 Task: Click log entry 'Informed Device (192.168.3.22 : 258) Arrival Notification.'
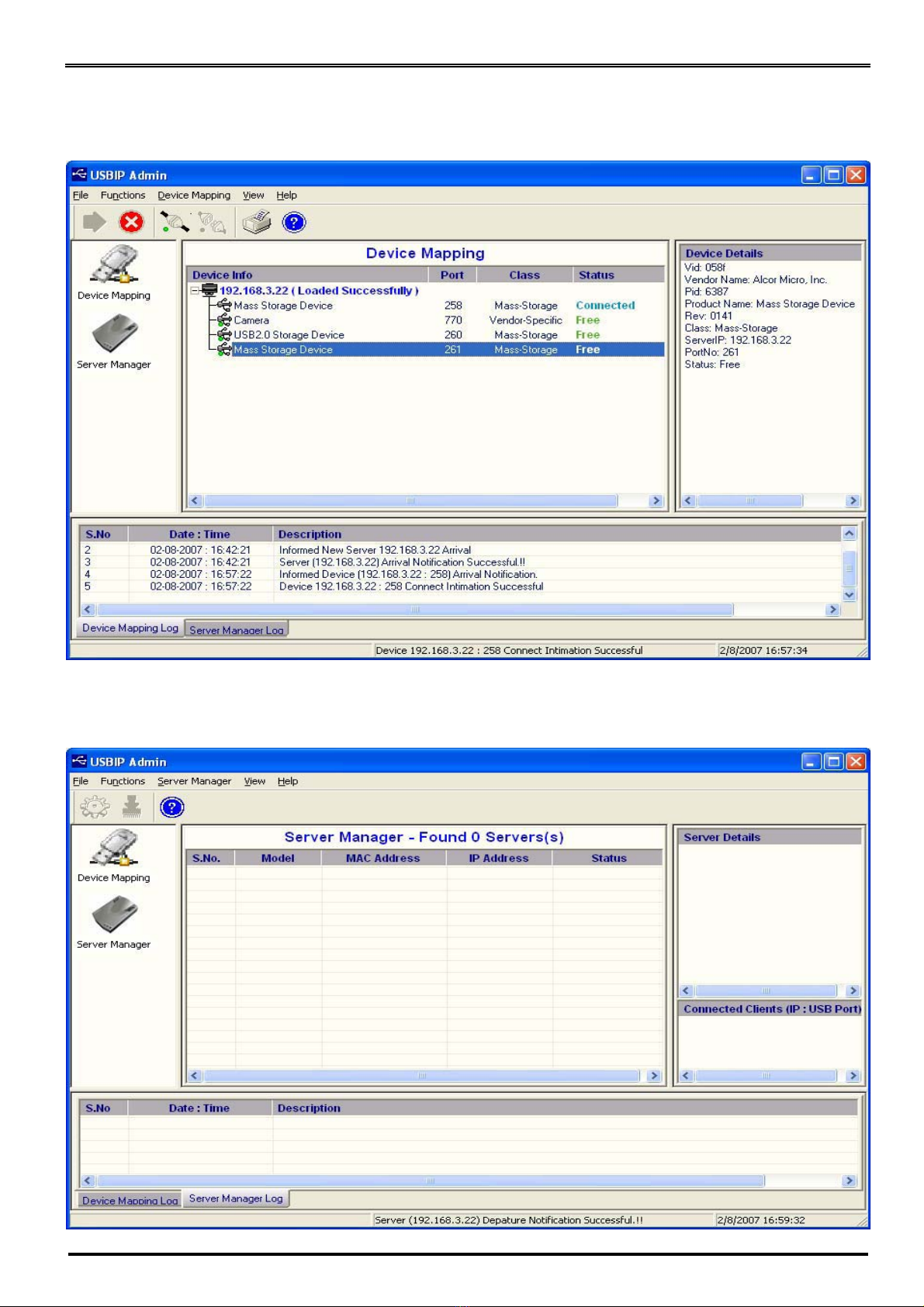coord(408,575)
